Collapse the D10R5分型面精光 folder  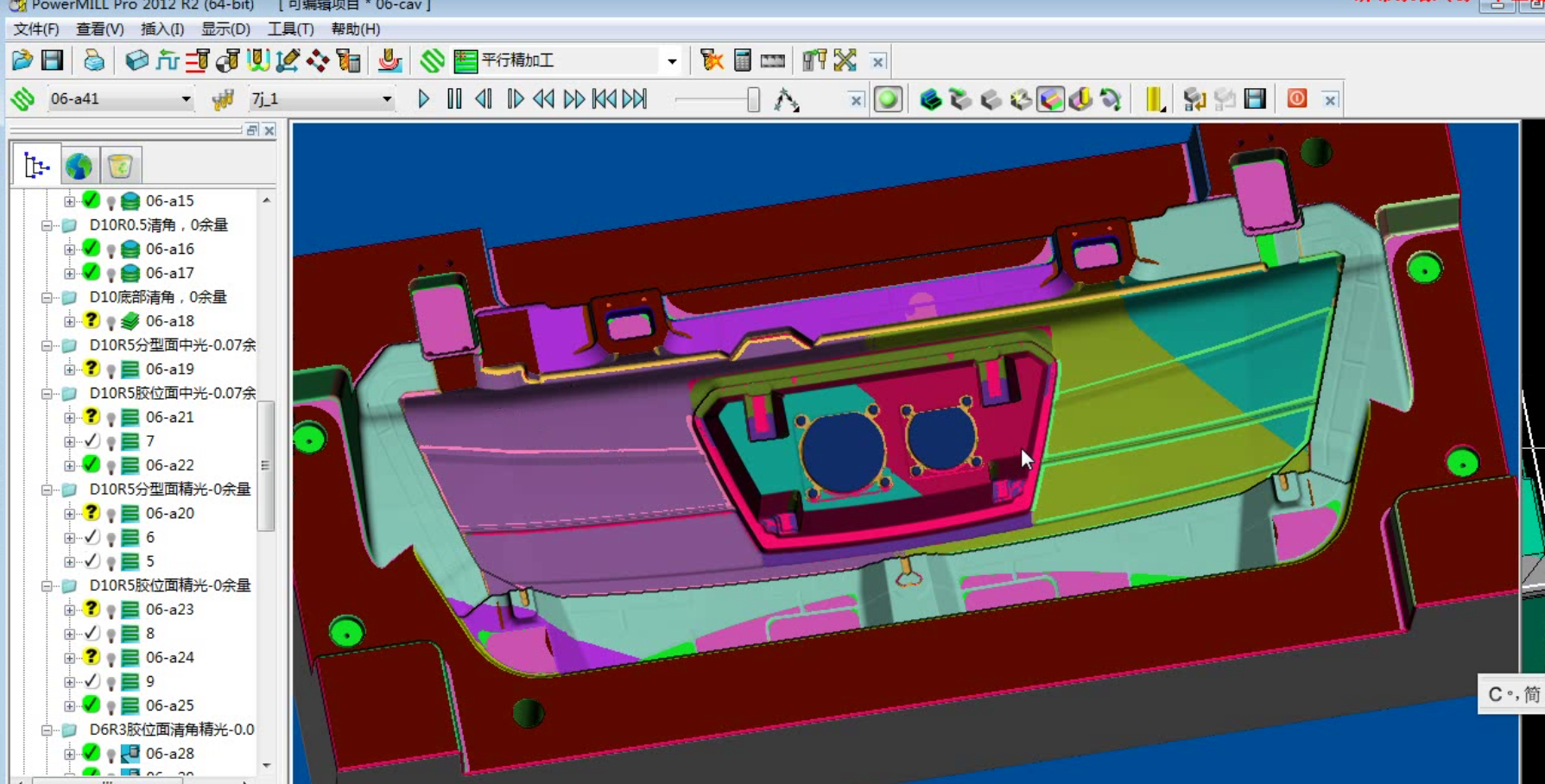point(47,490)
